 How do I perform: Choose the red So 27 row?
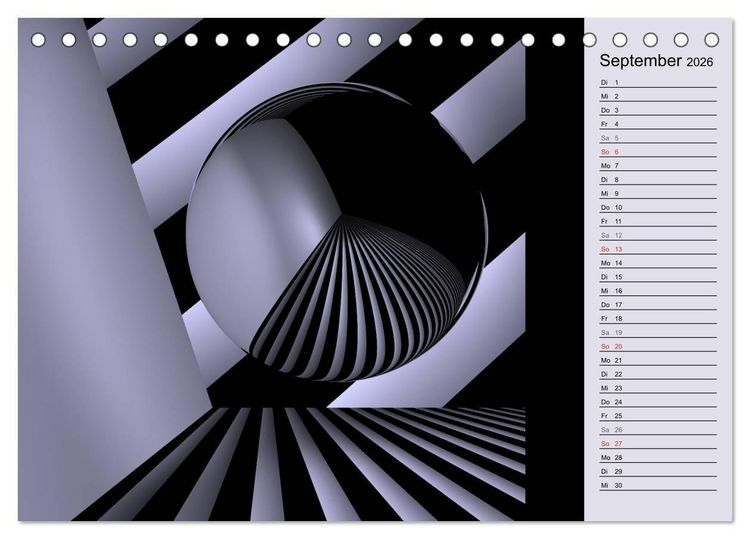point(658,444)
